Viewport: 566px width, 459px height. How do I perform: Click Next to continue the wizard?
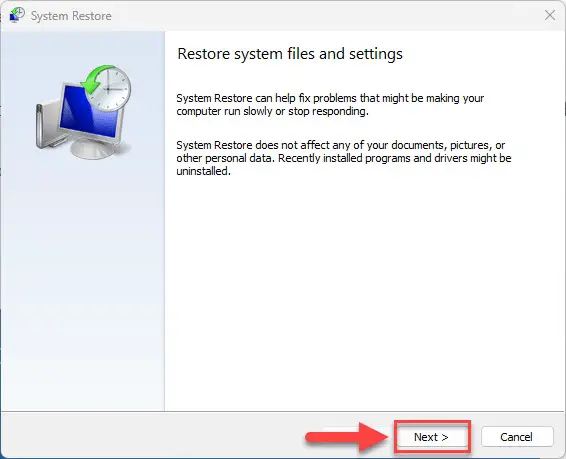[x=432, y=437]
